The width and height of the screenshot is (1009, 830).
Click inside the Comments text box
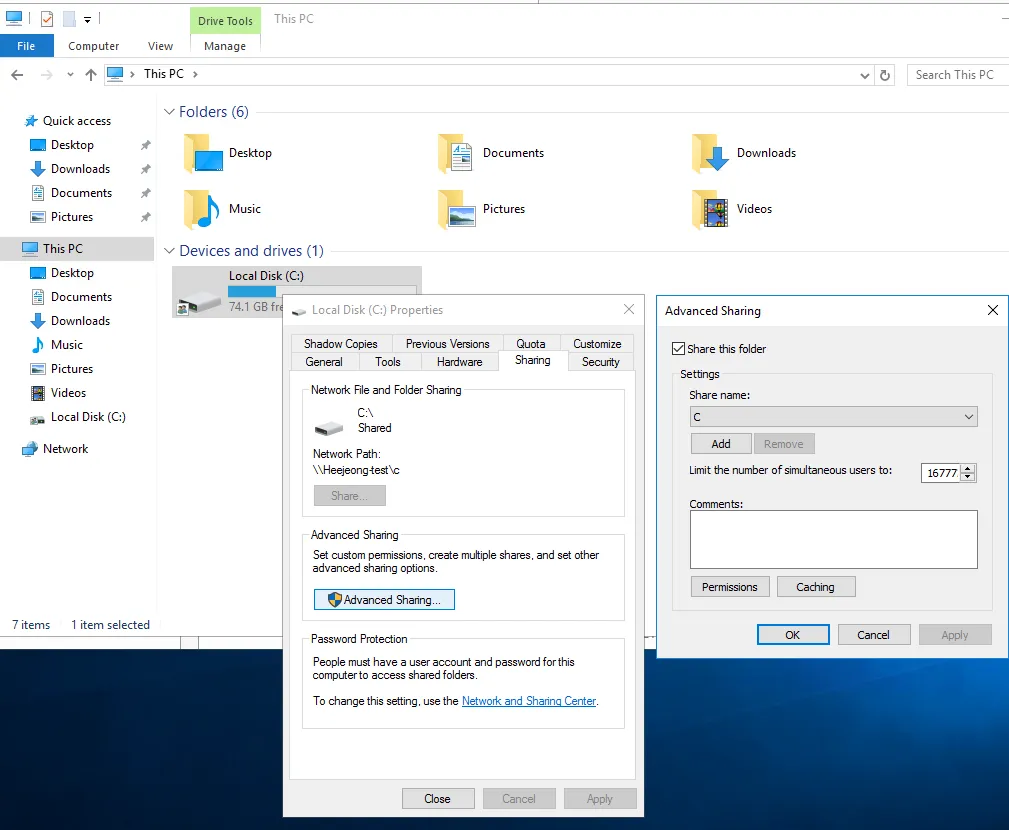pyautogui.click(x=833, y=539)
